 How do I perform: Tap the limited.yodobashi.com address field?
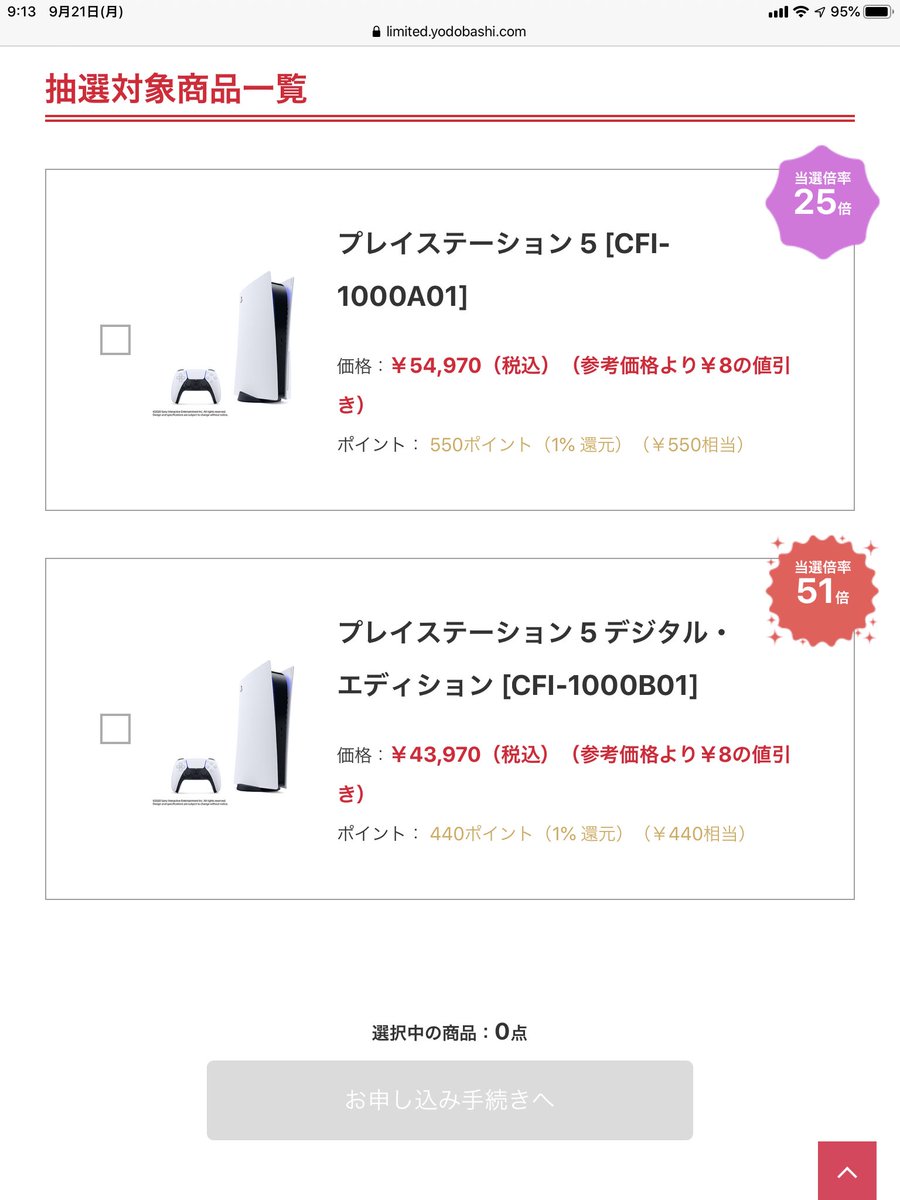tap(450, 32)
